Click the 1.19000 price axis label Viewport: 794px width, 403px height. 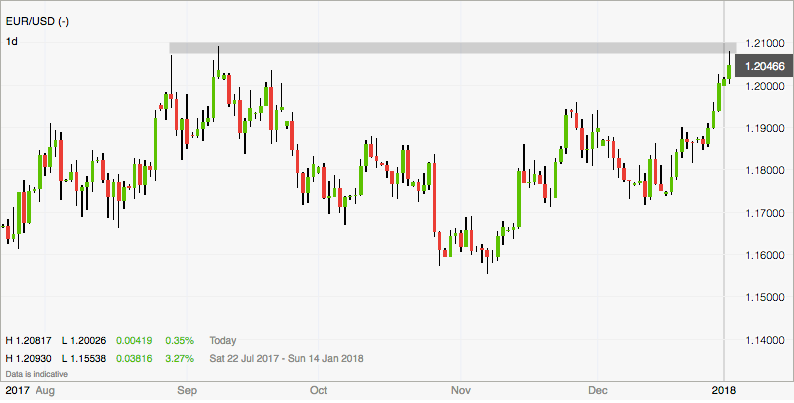pos(765,128)
